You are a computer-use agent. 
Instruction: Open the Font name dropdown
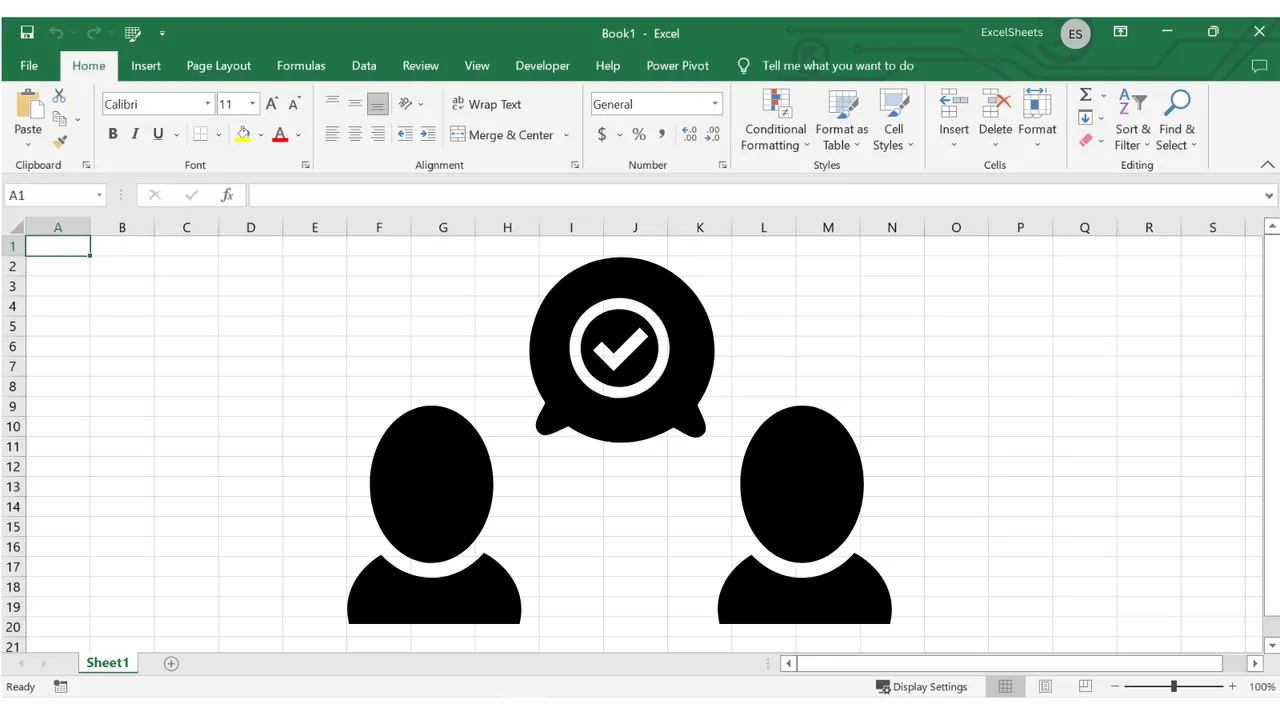tap(206, 103)
